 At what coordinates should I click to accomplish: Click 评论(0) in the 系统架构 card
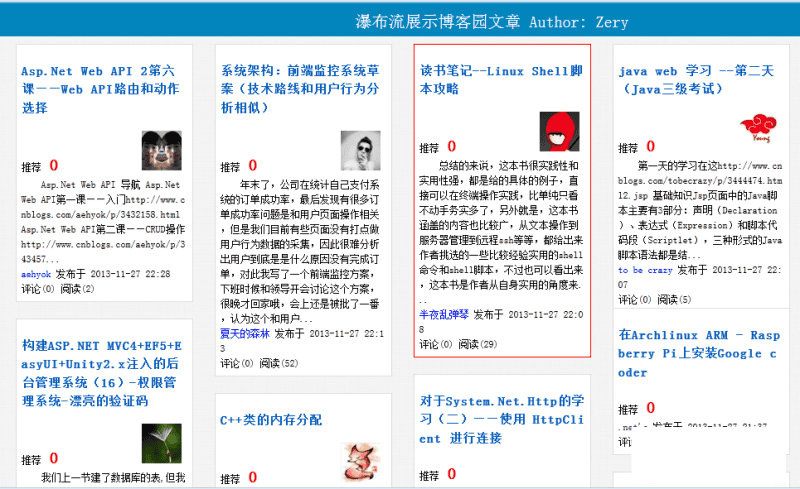pos(237,363)
